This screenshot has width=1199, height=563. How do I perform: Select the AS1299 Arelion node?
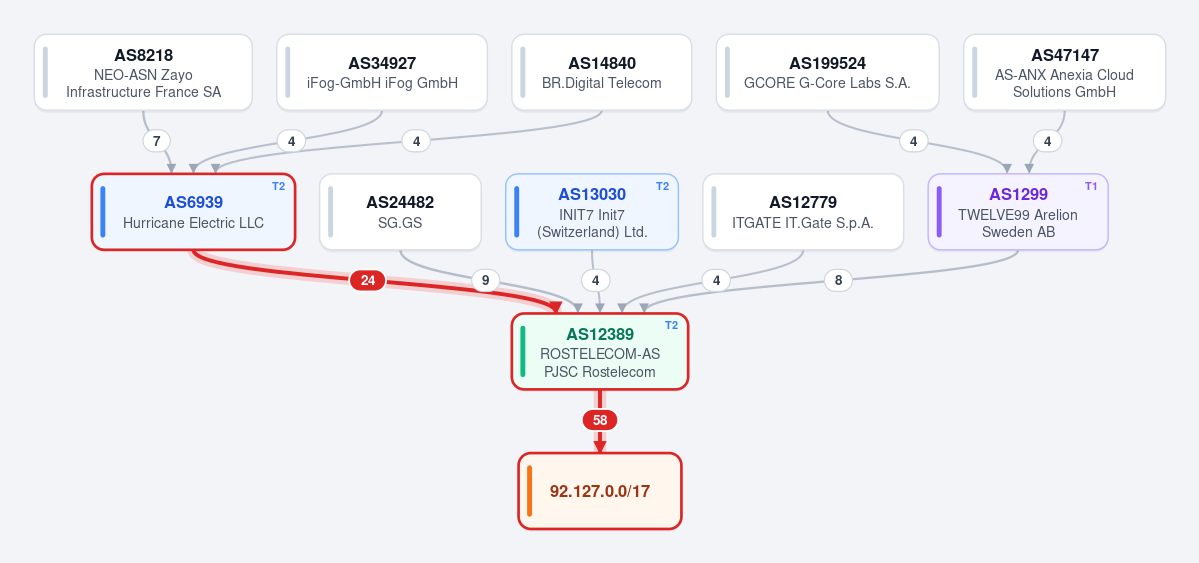point(1018,212)
